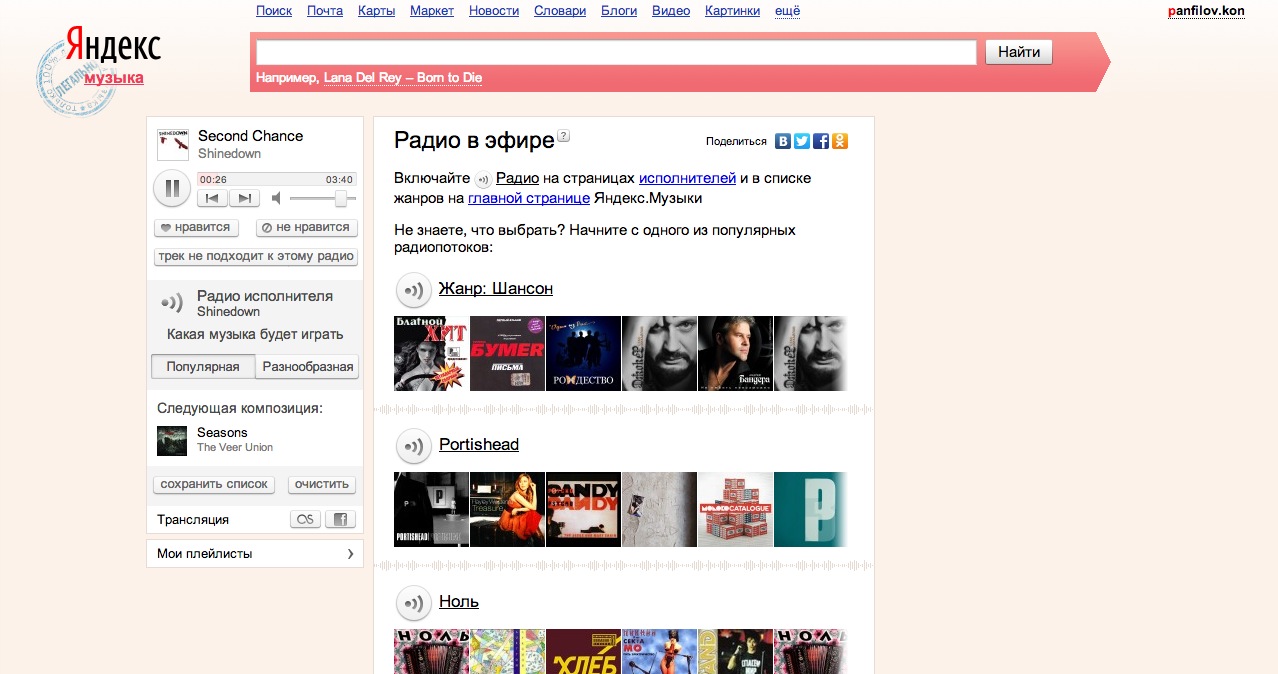
Task: Open the Блатной хит album cover
Action: coord(432,353)
